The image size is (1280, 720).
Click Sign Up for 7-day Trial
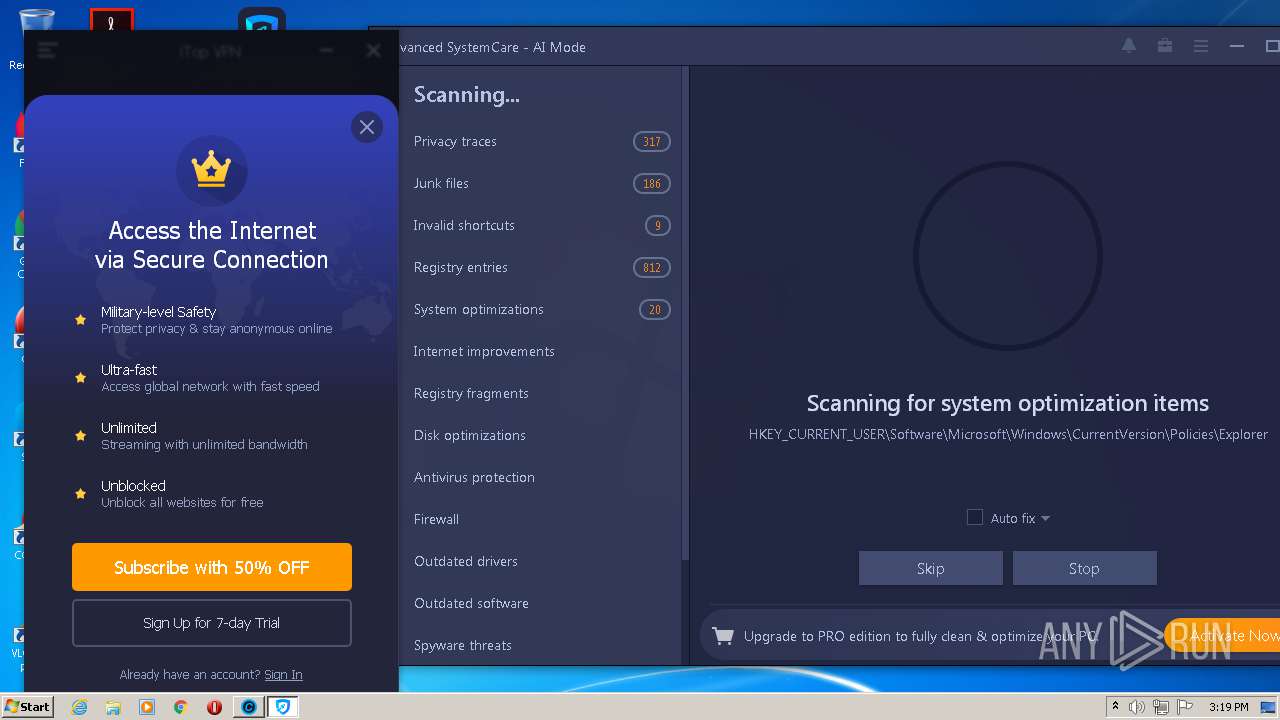[x=212, y=623]
